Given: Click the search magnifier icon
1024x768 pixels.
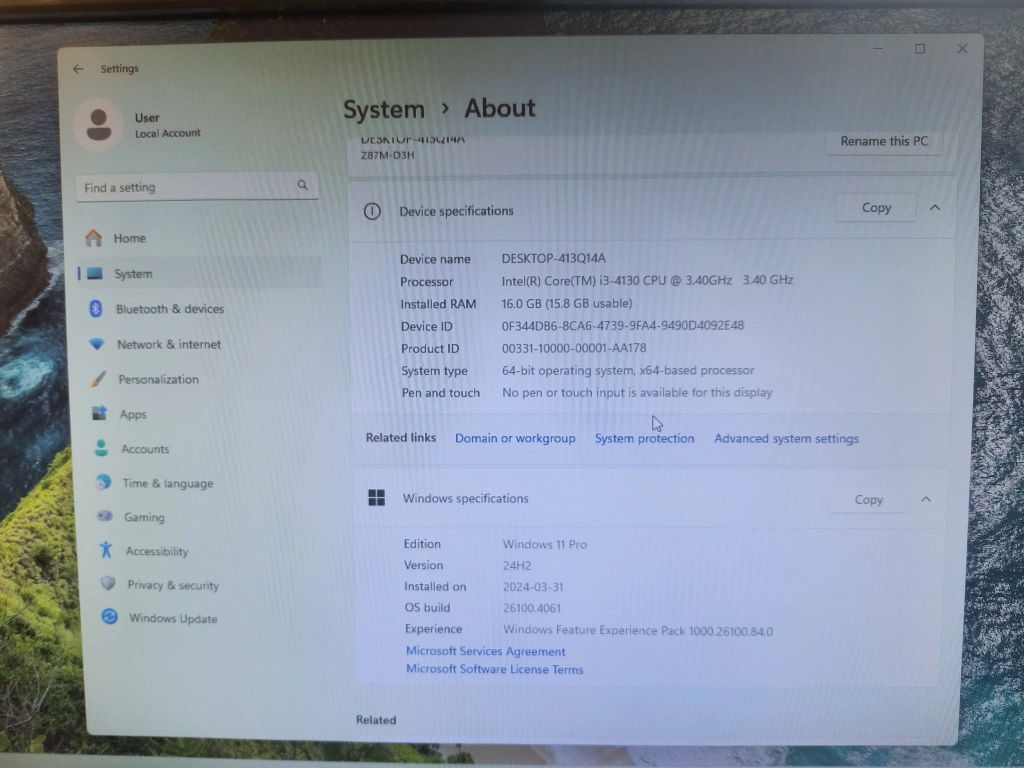Looking at the screenshot, I should click(x=302, y=185).
